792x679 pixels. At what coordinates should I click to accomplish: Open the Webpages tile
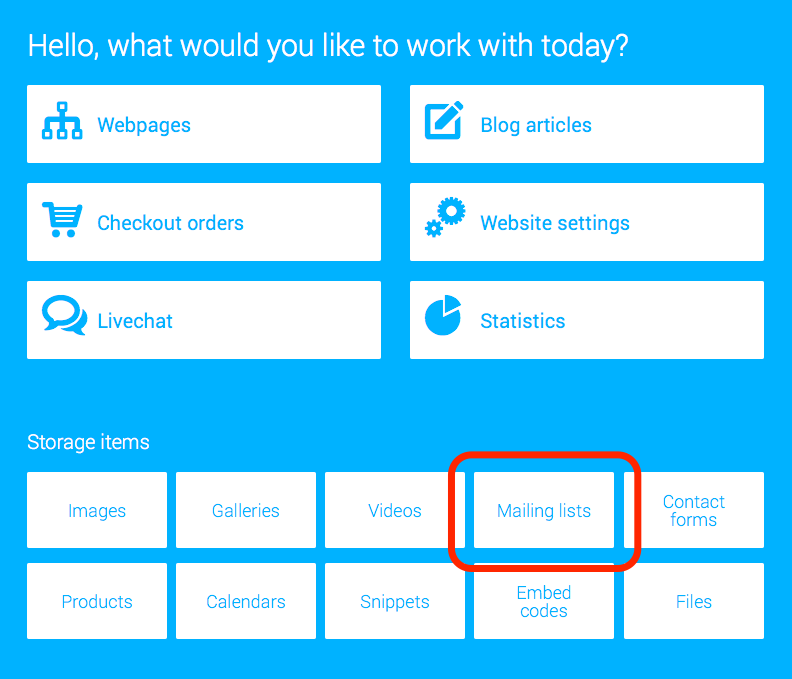pyautogui.click(x=204, y=124)
